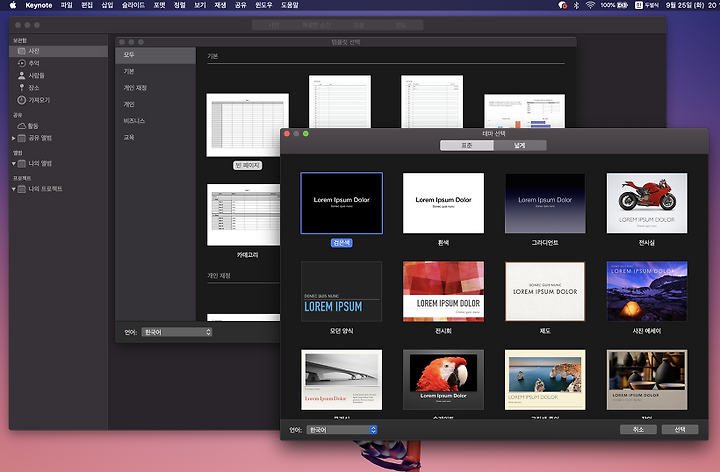Open the 편집 menu
Image resolution: width=720 pixels, height=472 pixels.
pos(87,5)
